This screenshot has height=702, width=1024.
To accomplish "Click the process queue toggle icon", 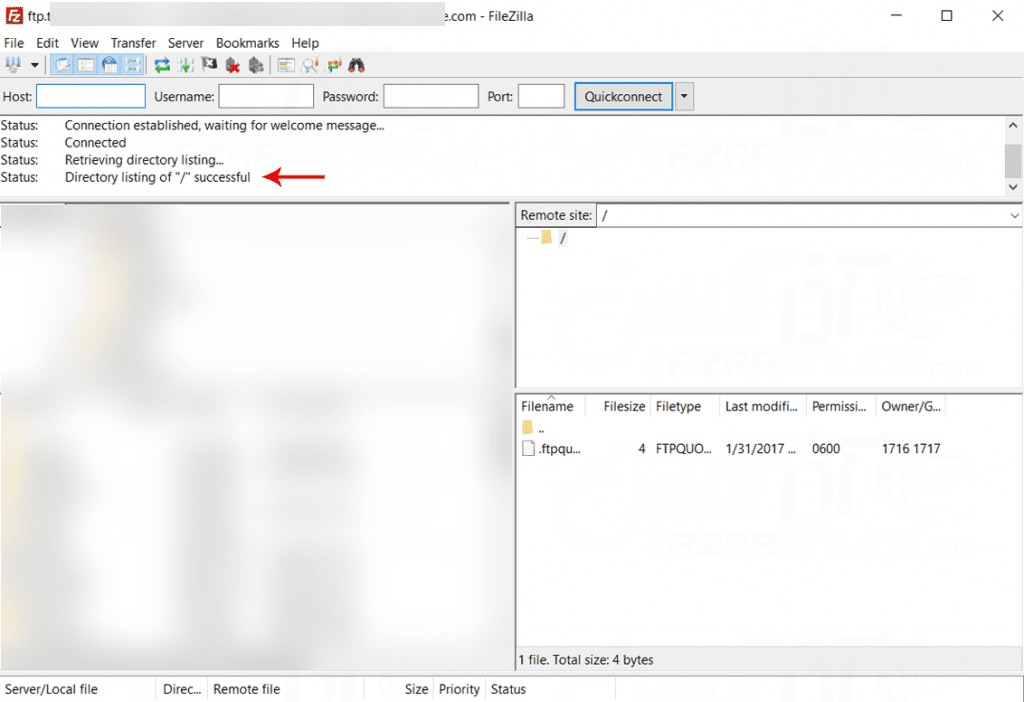I will click(186, 65).
